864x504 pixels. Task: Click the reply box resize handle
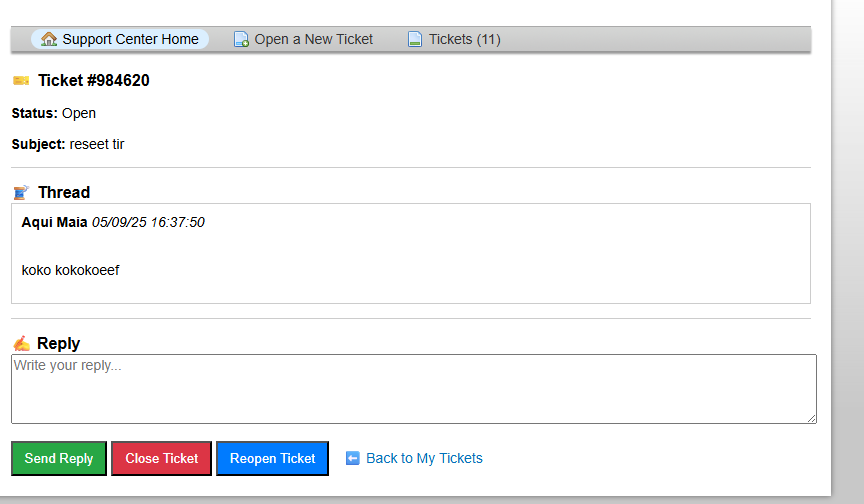(x=811, y=418)
